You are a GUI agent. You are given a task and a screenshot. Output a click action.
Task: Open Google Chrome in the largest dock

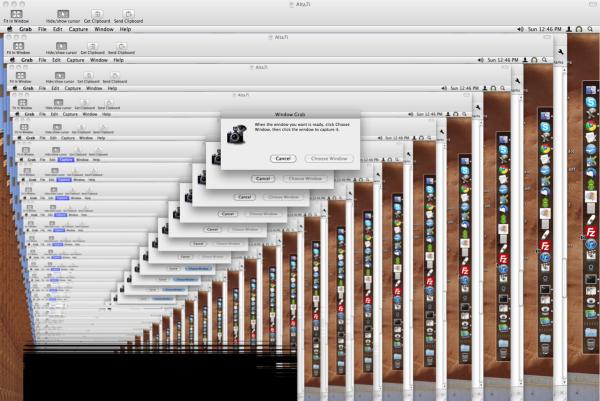(591, 125)
